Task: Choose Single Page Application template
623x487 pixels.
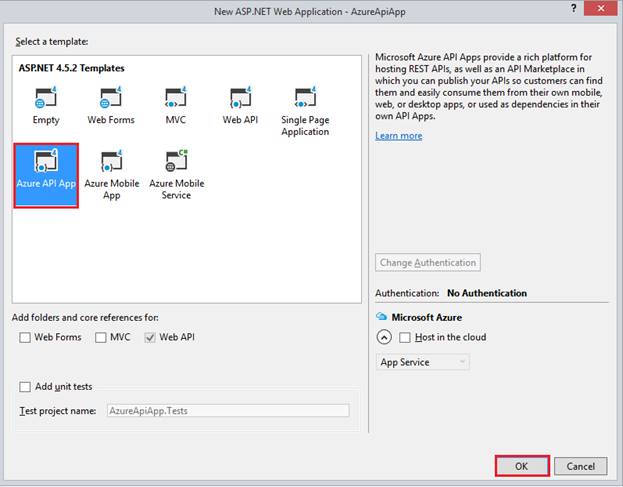Action: (x=305, y=111)
